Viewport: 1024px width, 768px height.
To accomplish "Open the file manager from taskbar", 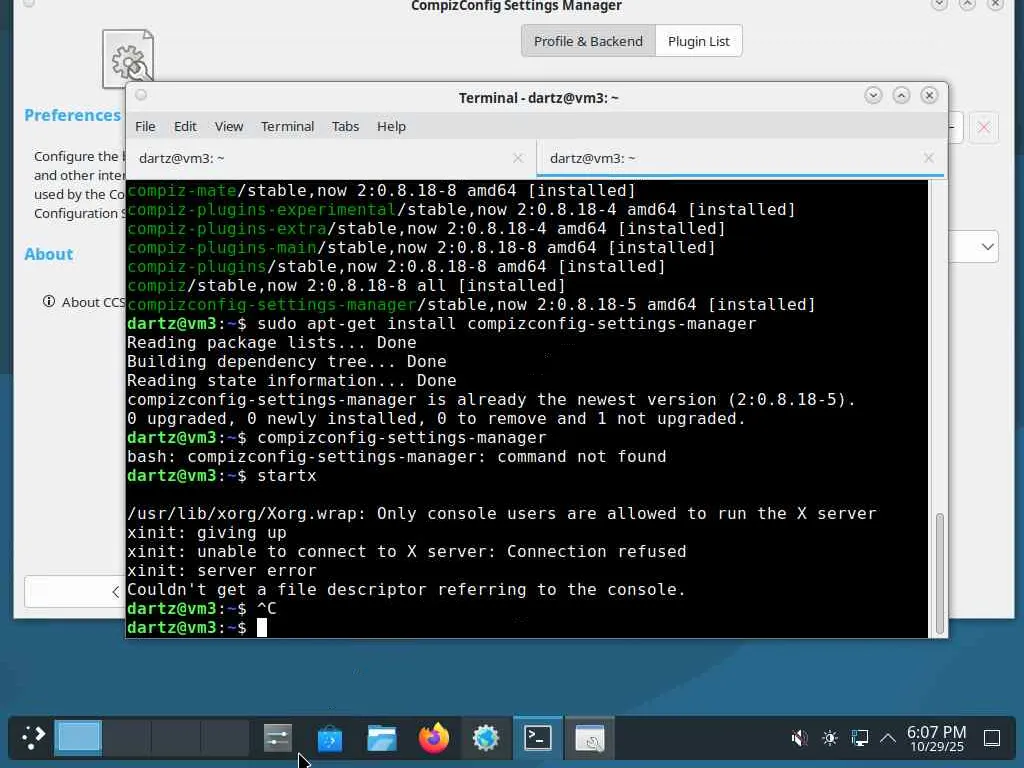I will click(382, 738).
